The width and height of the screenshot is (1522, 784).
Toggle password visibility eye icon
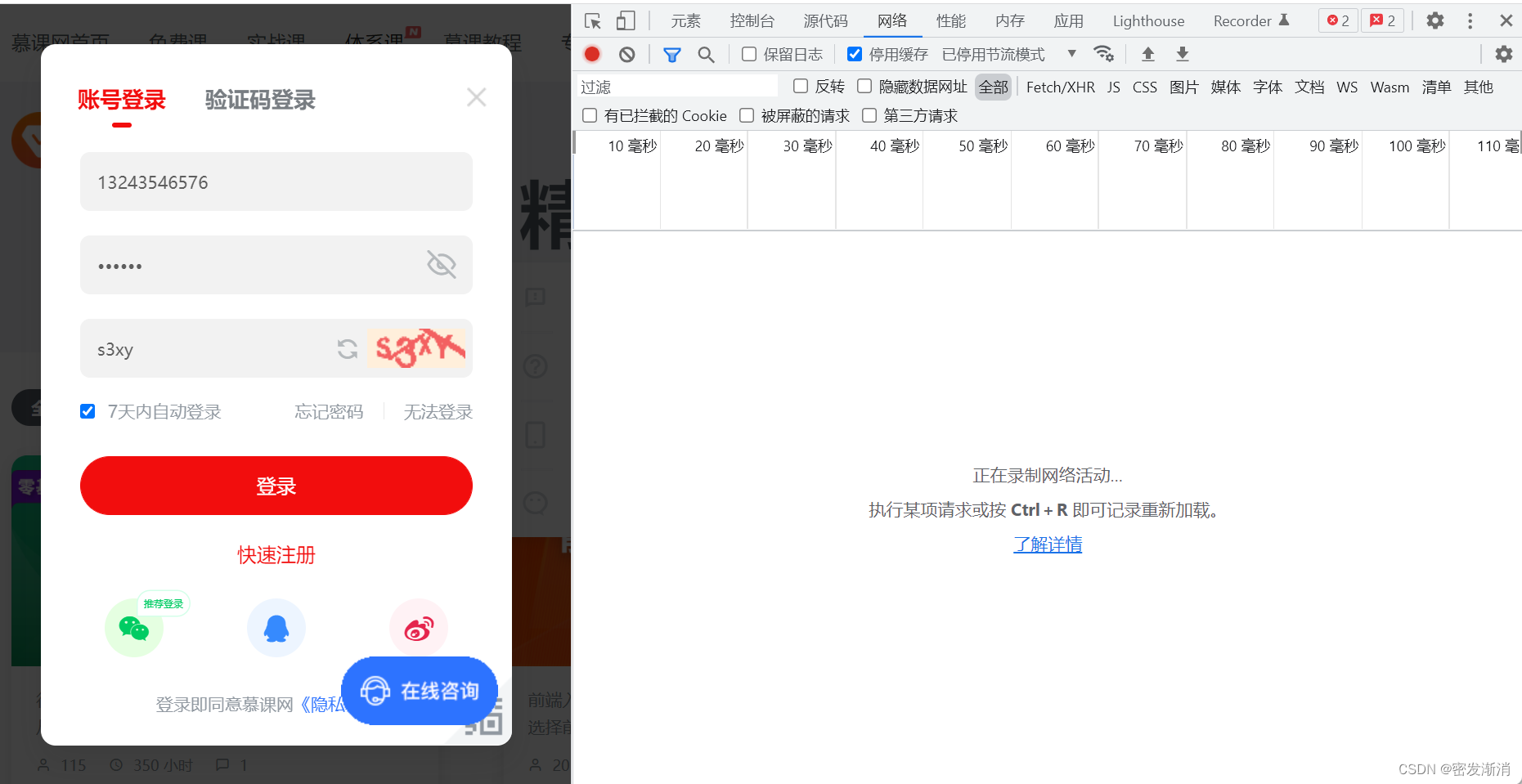point(442,265)
